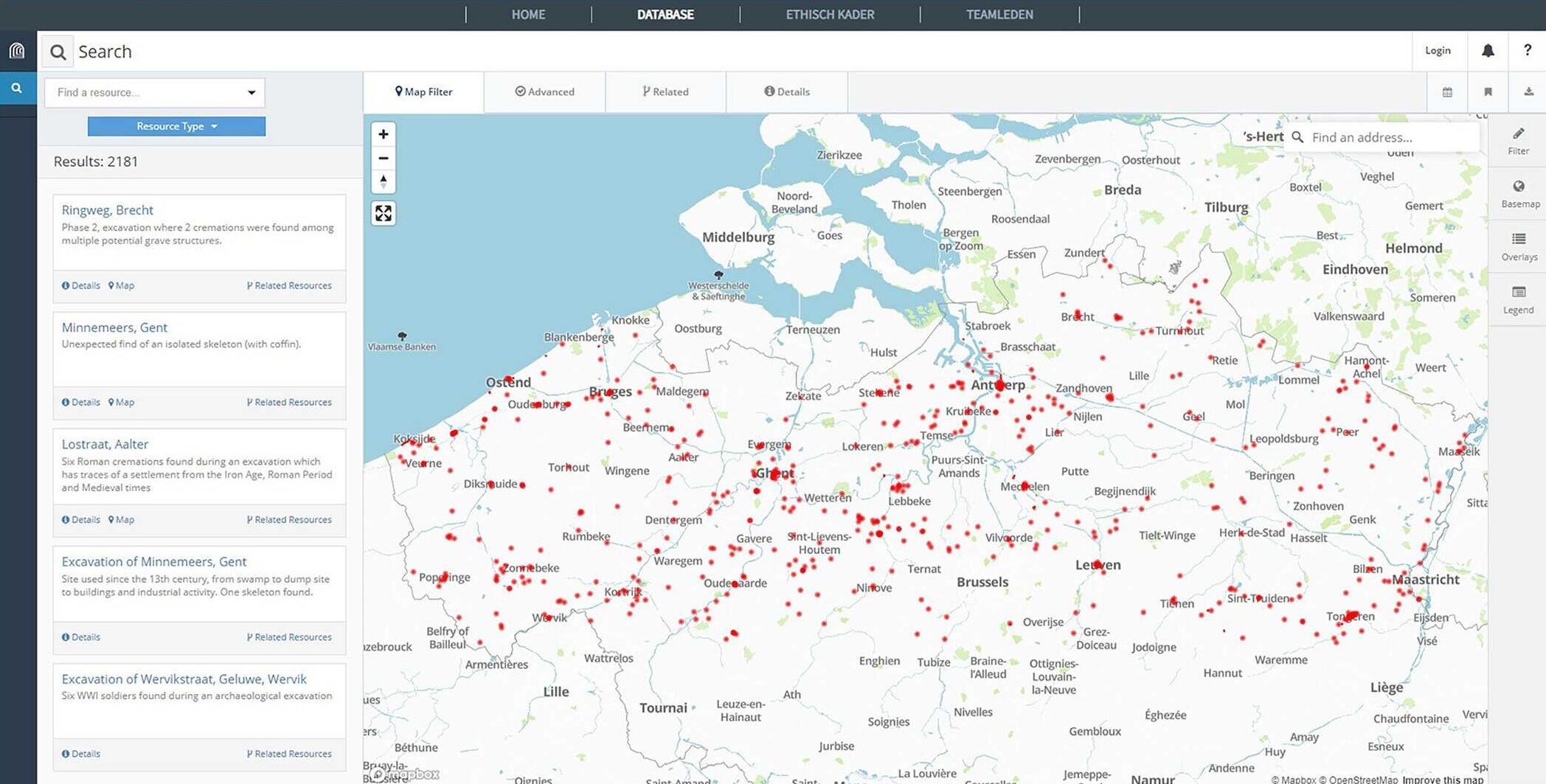Screen dimensions: 1546x784
Task: Open Details for Ringweg, Brecht
Action: (x=81, y=285)
